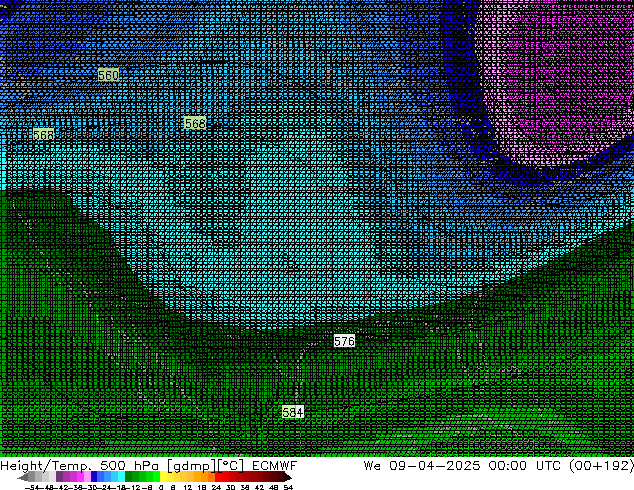The height and width of the screenshot is (490, 634).
Task: Click the dark purple legend swatch at -42
Action: point(59,476)
